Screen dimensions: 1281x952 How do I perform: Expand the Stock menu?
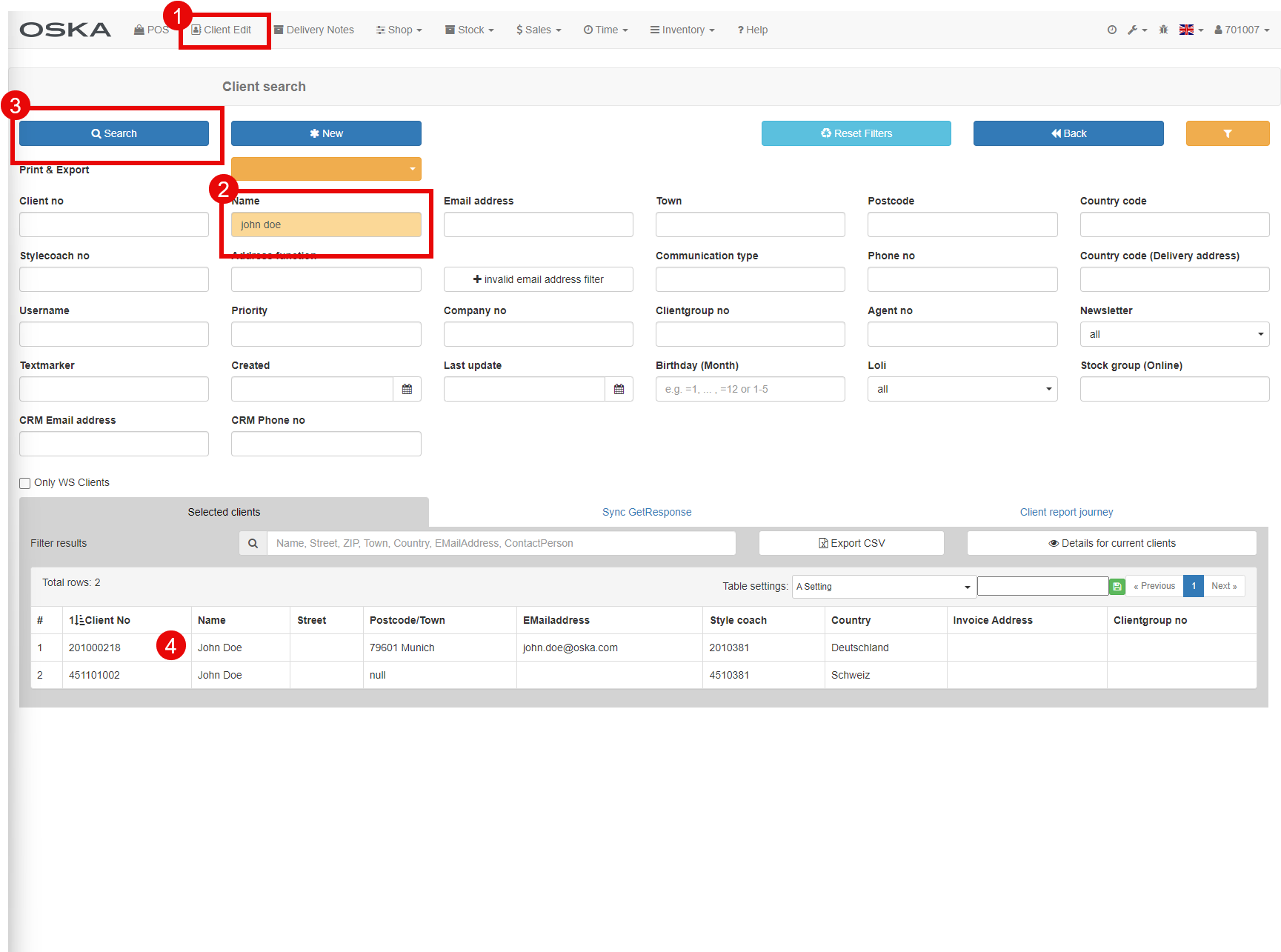pos(469,30)
